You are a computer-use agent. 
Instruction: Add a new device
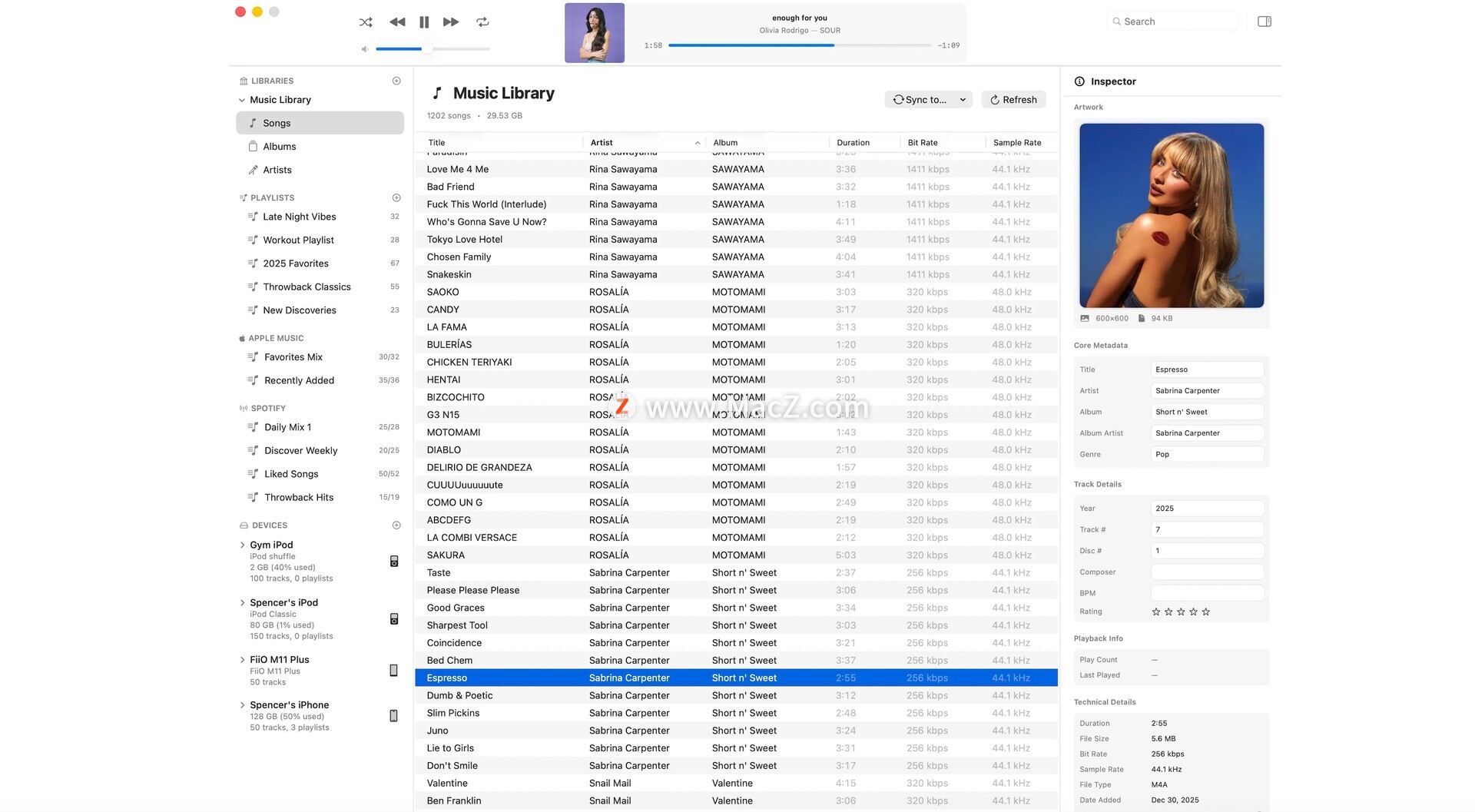tap(396, 525)
